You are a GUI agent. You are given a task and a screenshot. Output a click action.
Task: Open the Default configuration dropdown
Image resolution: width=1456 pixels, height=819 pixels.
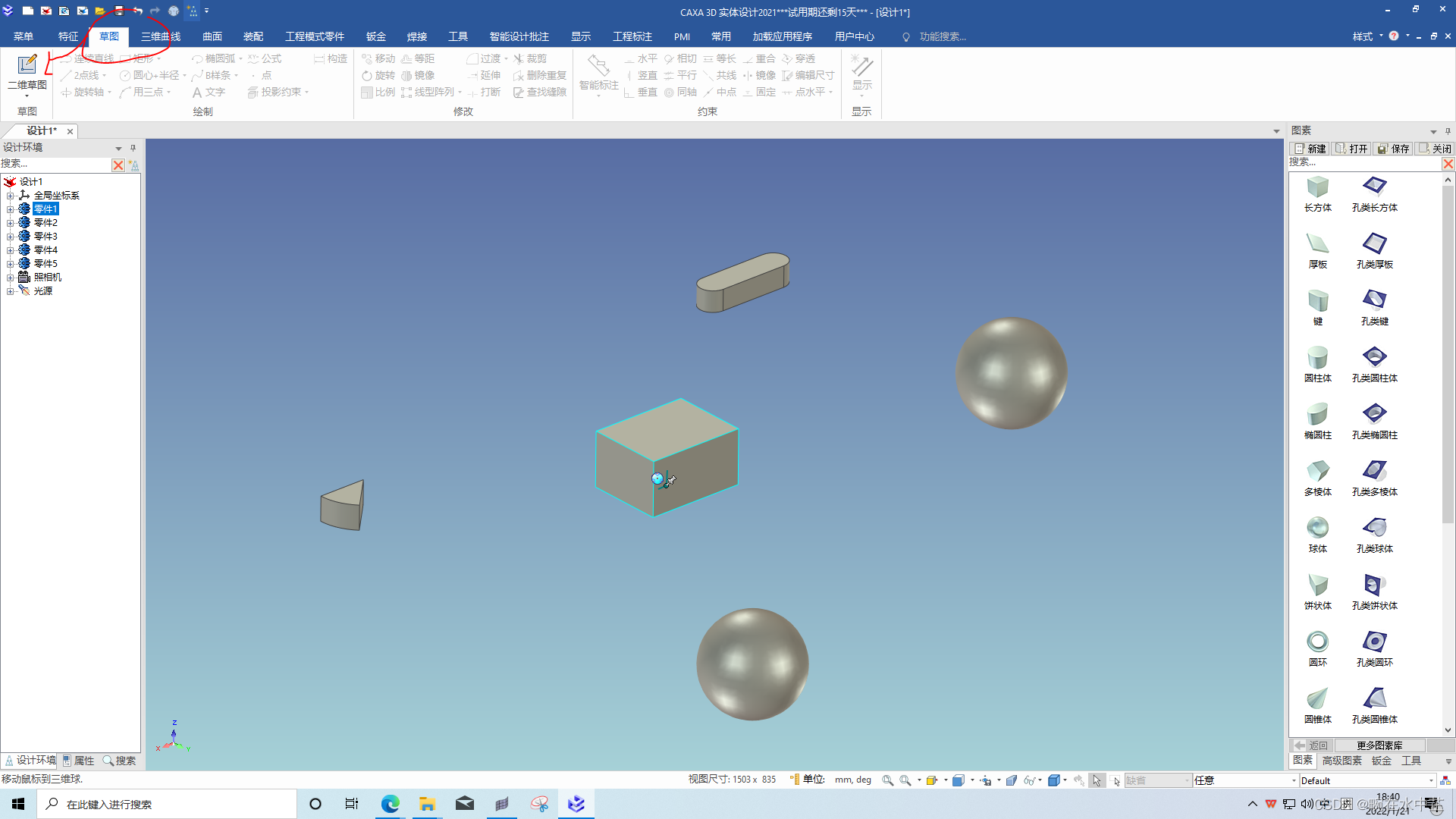point(1431,780)
